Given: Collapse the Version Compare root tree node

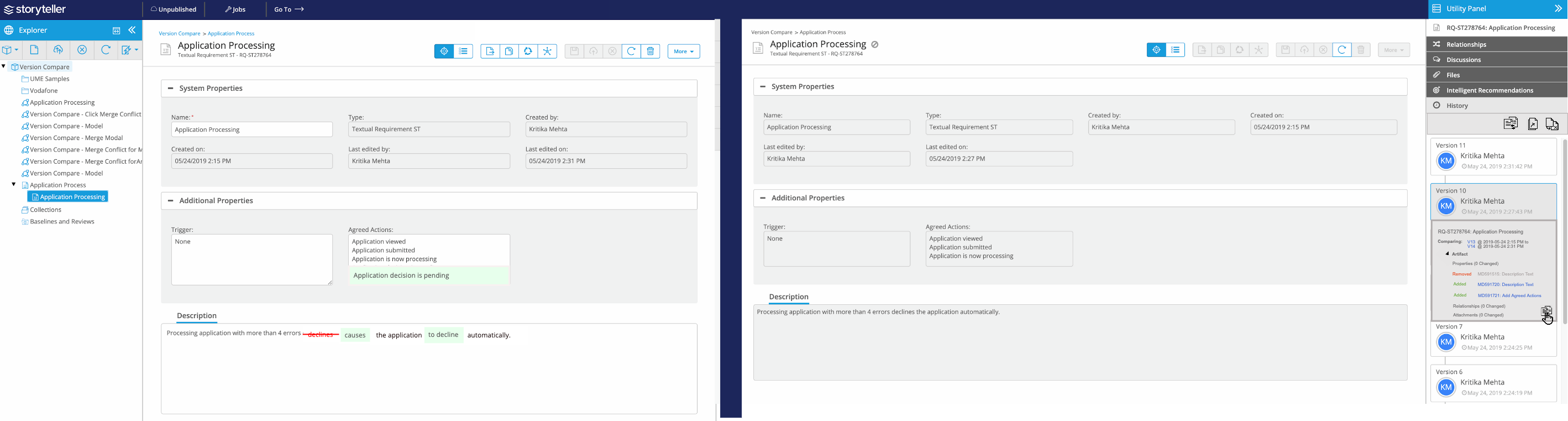Looking at the screenshot, I should coord(4,66).
